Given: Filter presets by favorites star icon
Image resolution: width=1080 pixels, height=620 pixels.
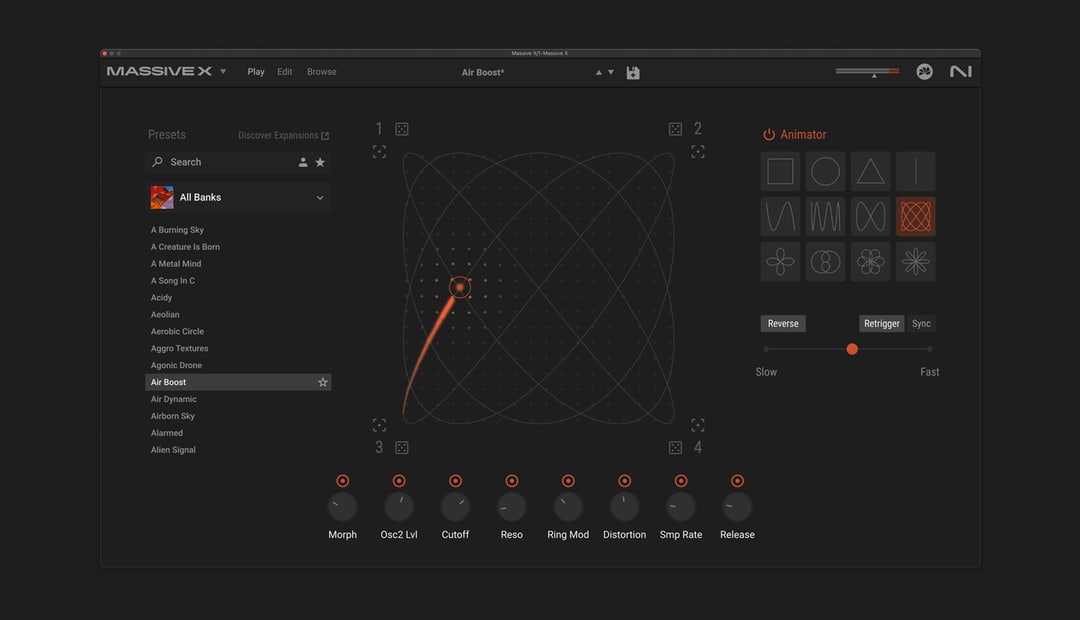Looking at the screenshot, I should coord(320,162).
